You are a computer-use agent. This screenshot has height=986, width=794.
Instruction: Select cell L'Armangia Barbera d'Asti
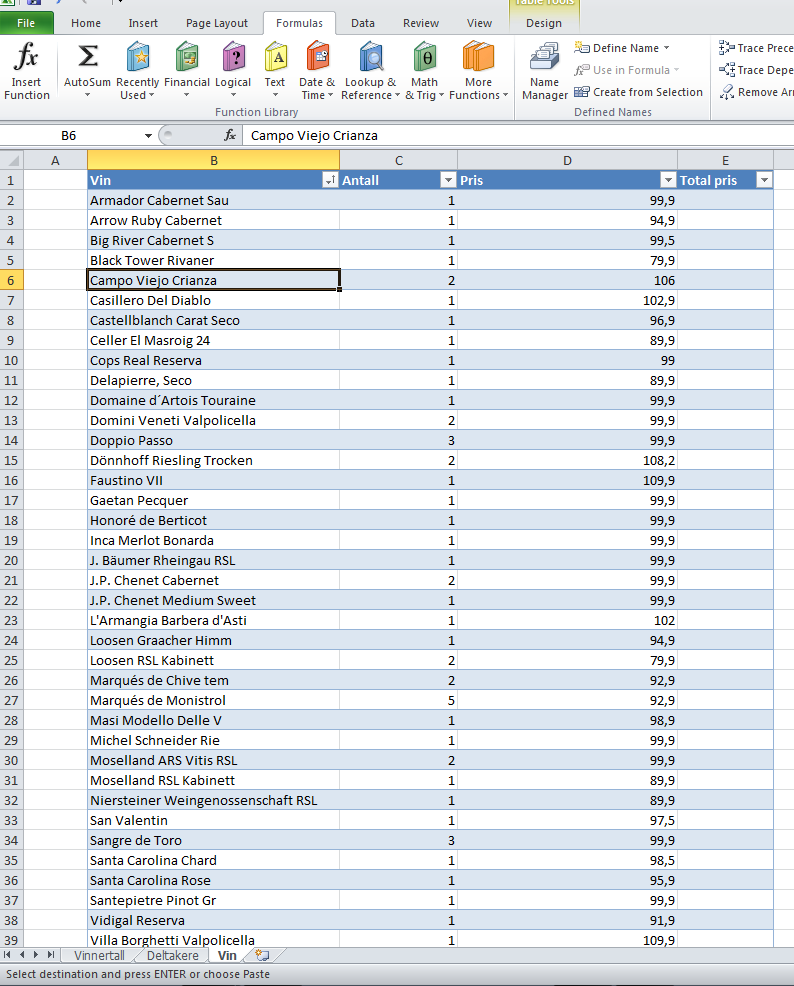coord(213,621)
